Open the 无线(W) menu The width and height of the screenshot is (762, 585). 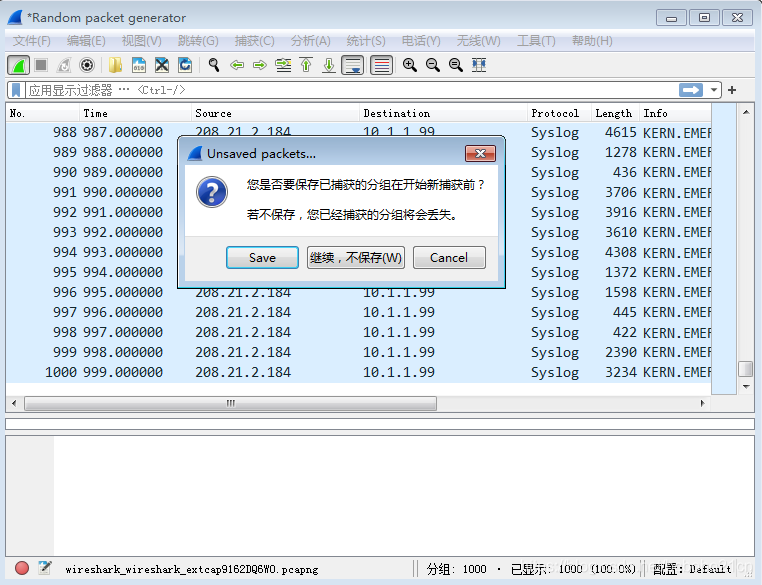click(x=478, y=41)
